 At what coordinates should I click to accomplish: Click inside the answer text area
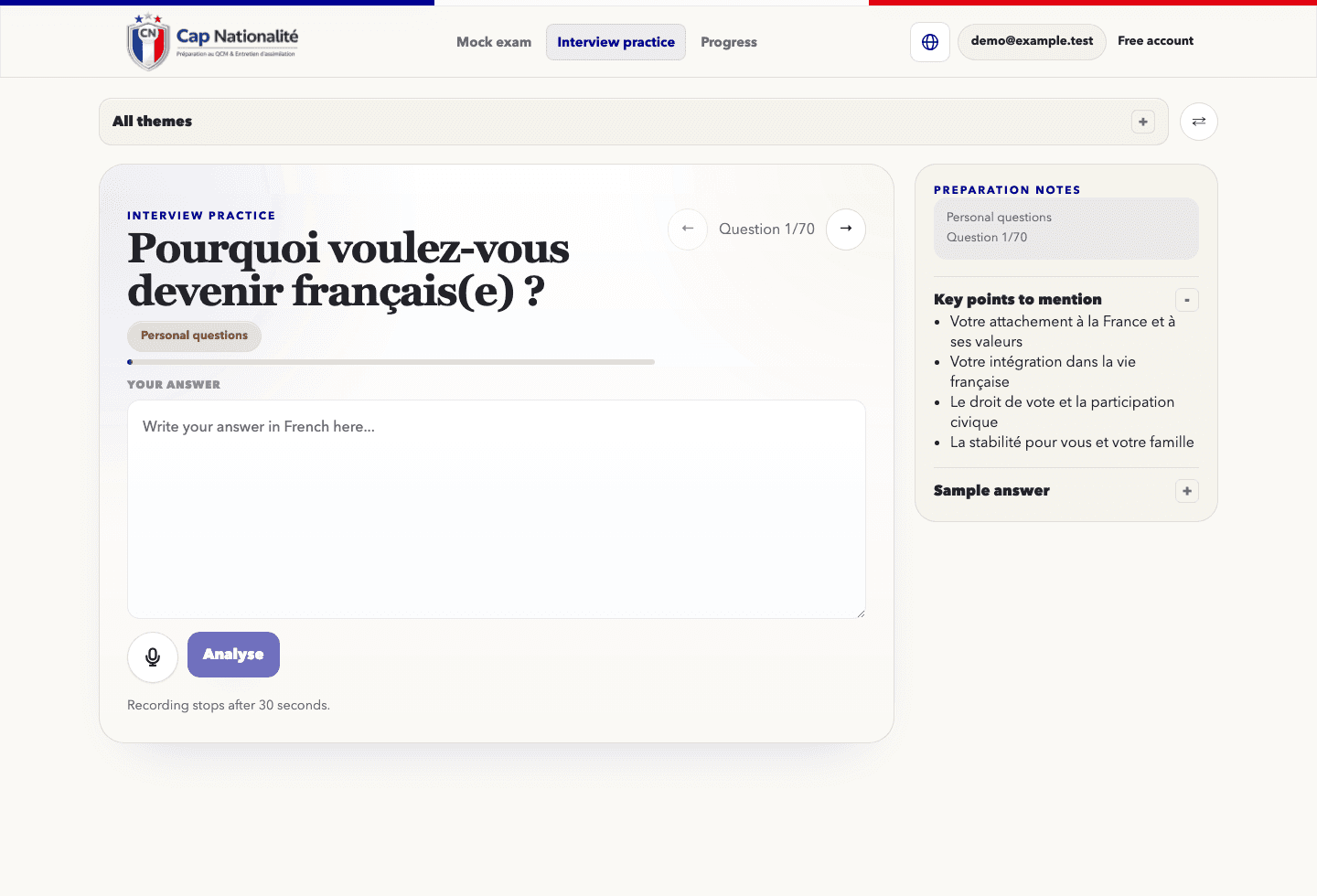(497, 509)
